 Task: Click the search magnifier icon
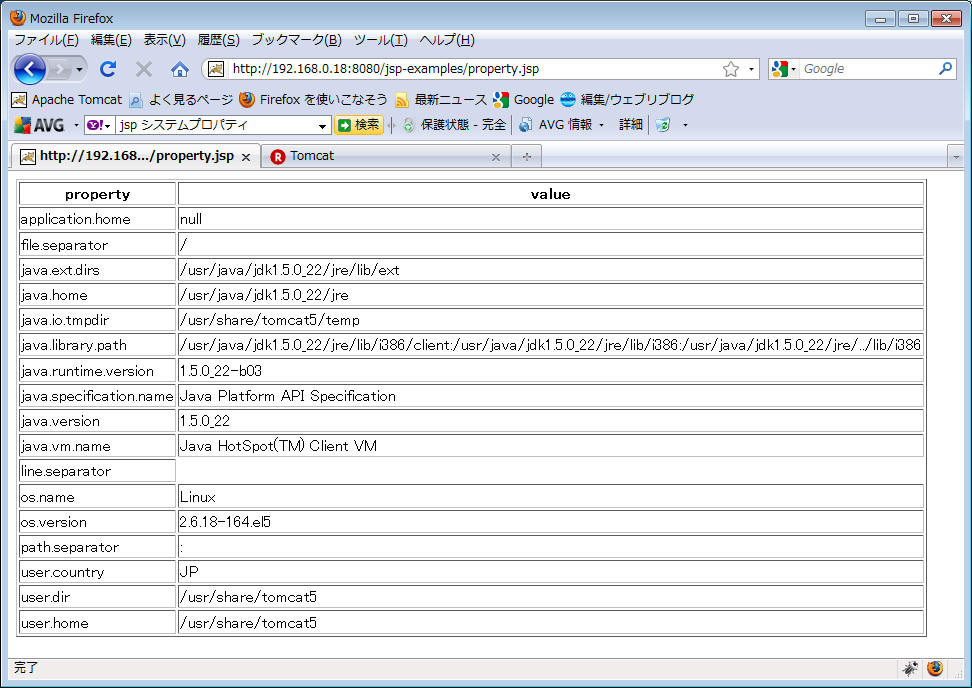[945, 69]
